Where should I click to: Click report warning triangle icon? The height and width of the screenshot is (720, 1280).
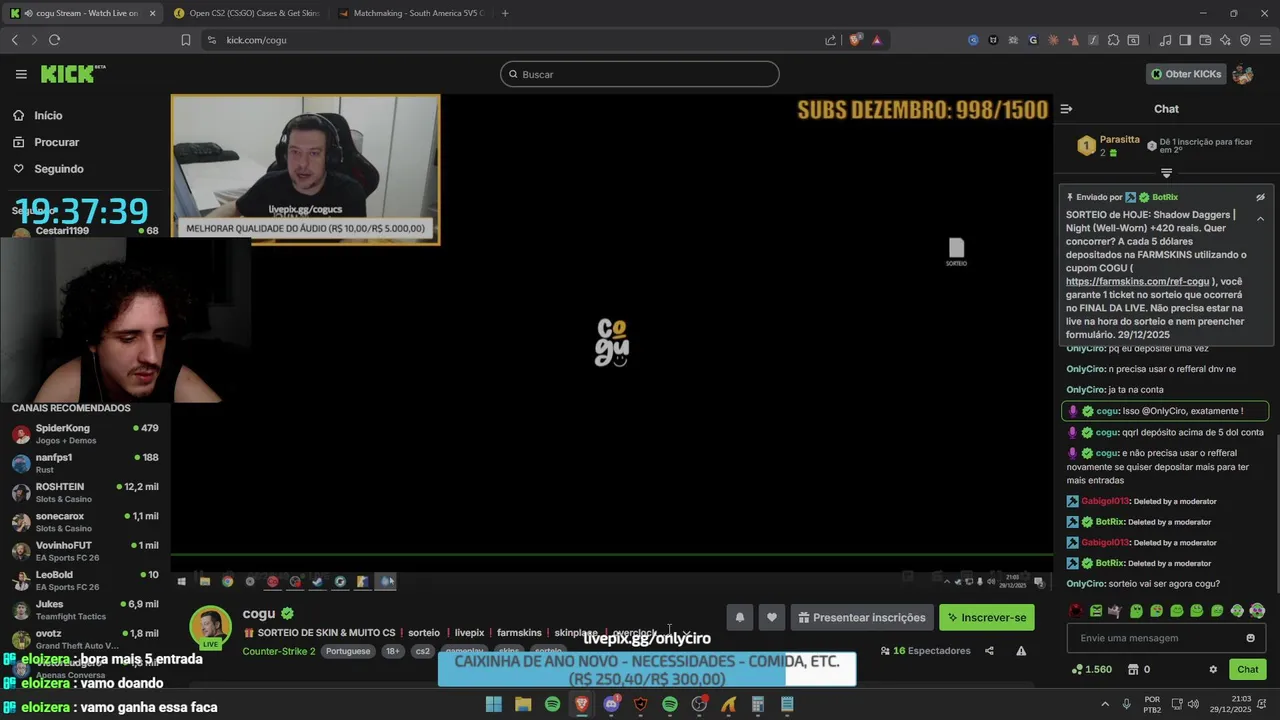click(1021, 651)
